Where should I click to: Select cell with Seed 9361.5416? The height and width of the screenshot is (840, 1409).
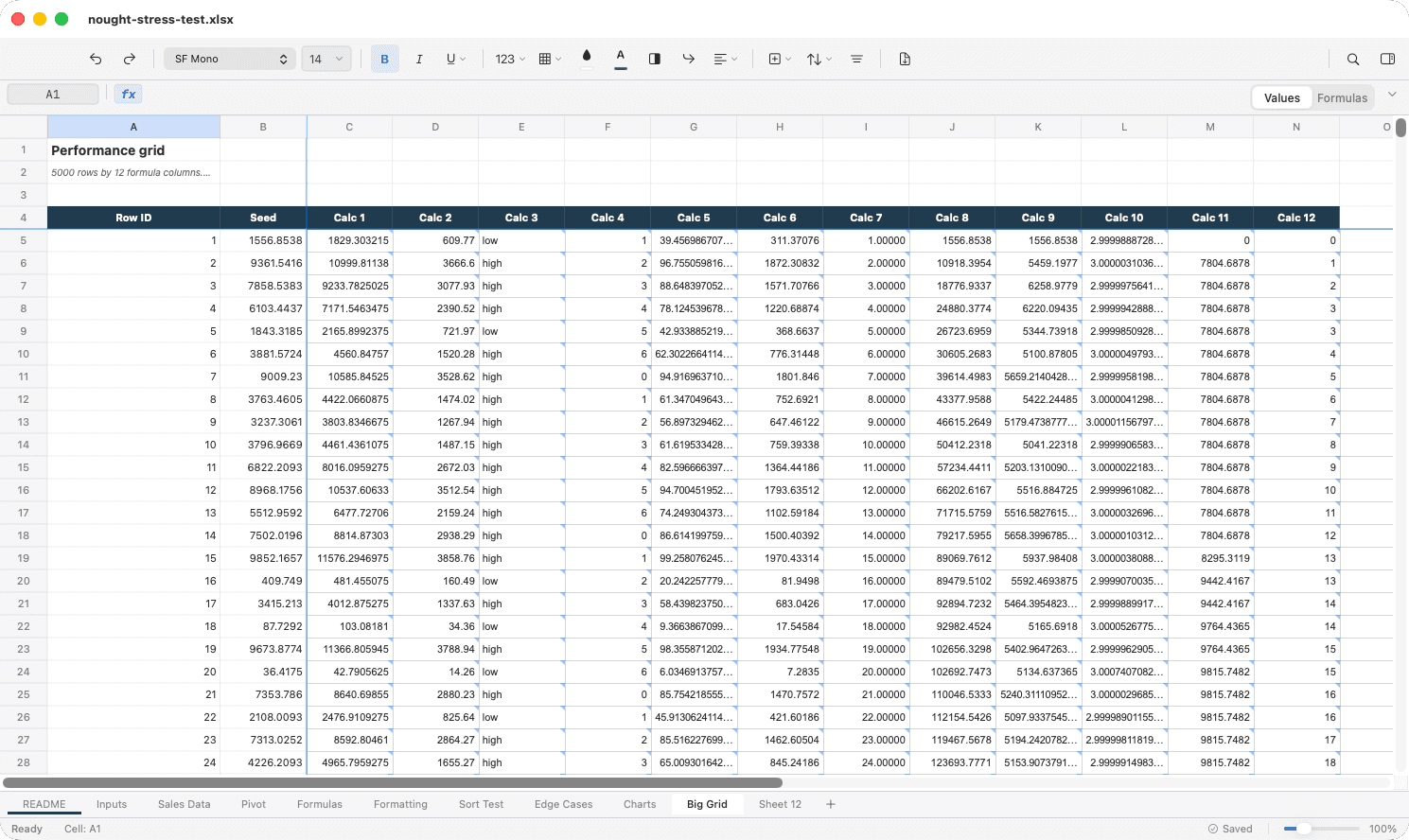pos(263,263)
